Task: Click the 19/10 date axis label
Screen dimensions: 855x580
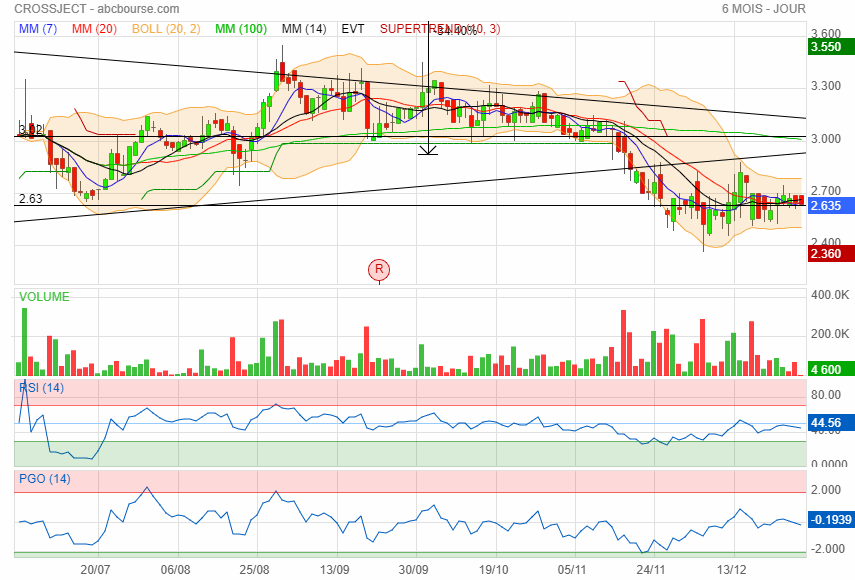Action: tap(493, 570)
